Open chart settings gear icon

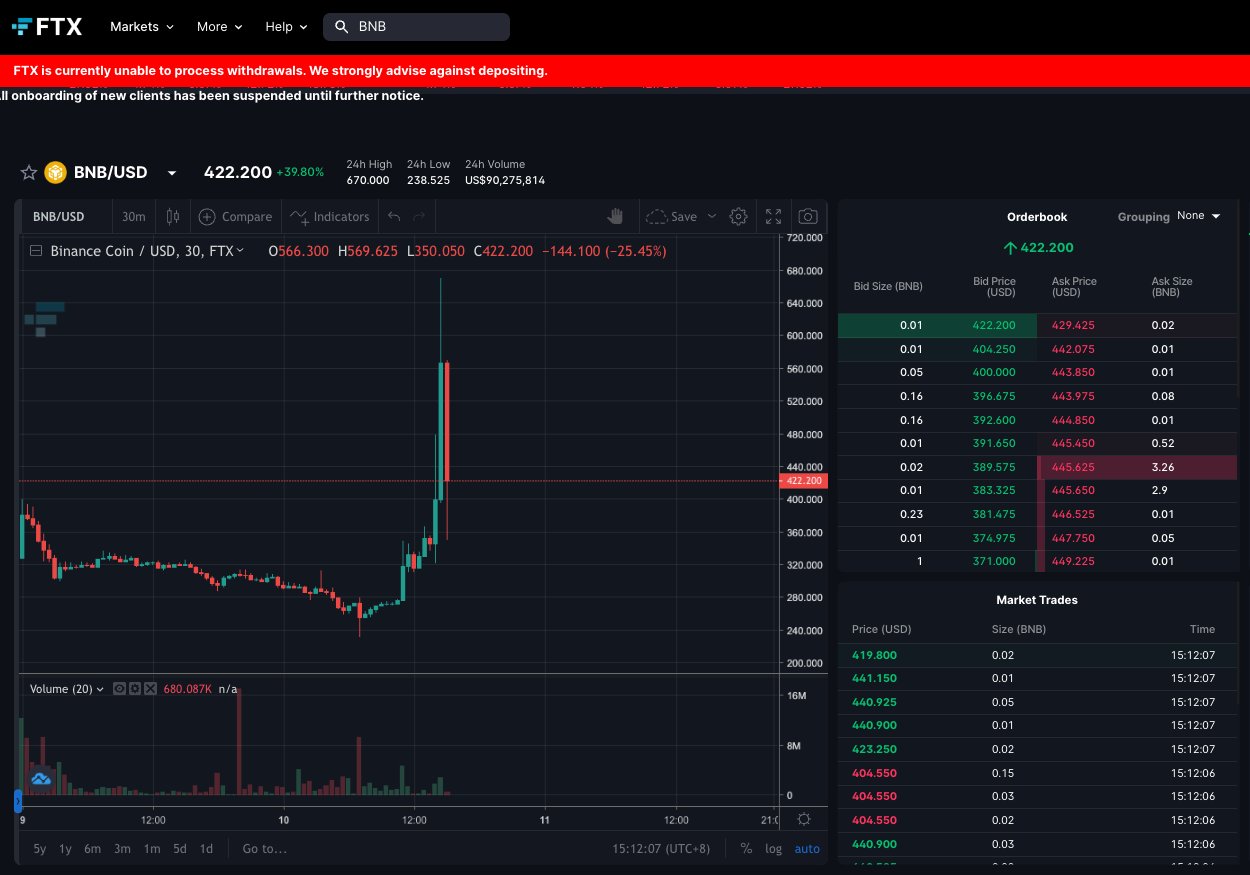point(738,216)
